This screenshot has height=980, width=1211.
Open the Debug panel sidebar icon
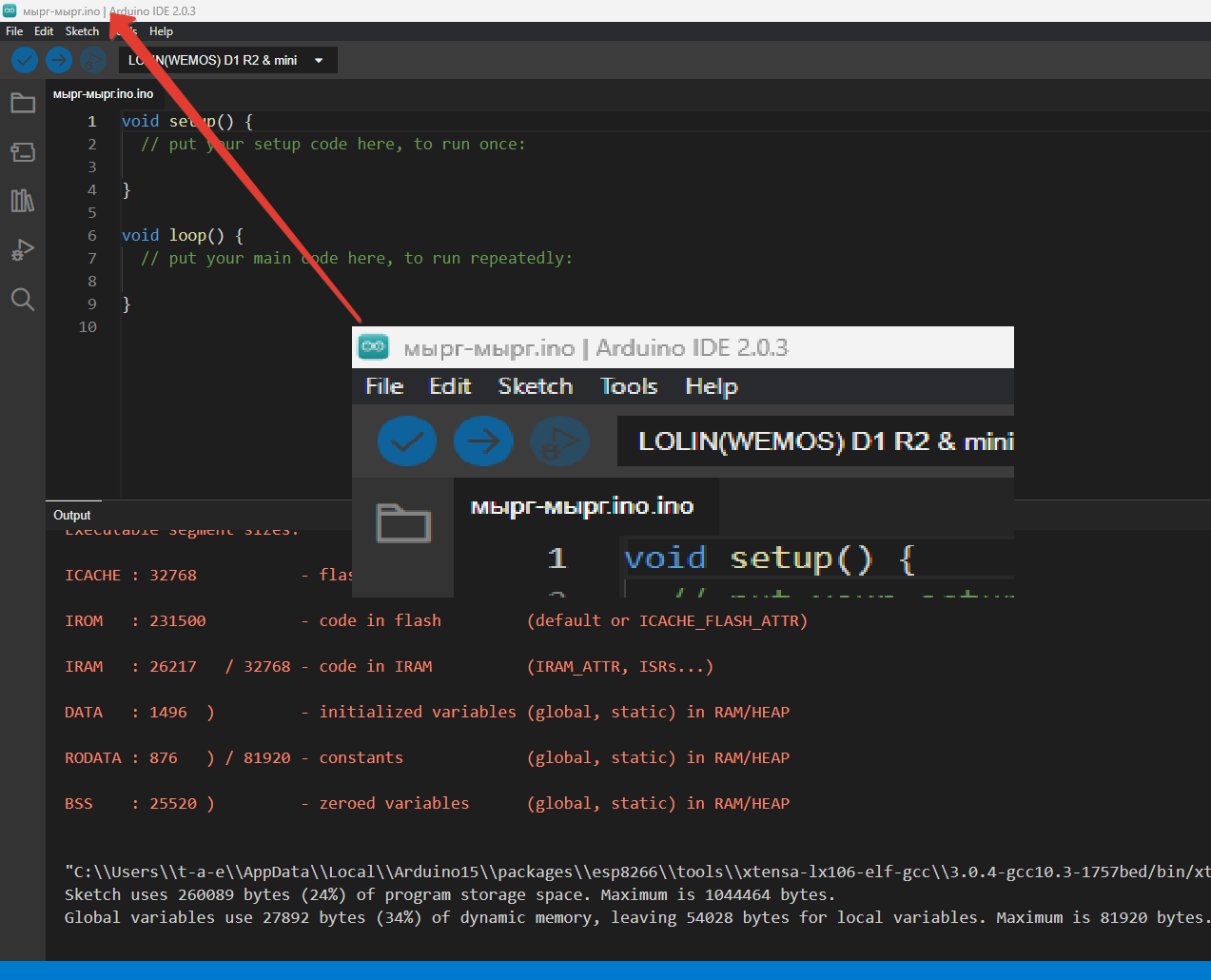[23, 250]
